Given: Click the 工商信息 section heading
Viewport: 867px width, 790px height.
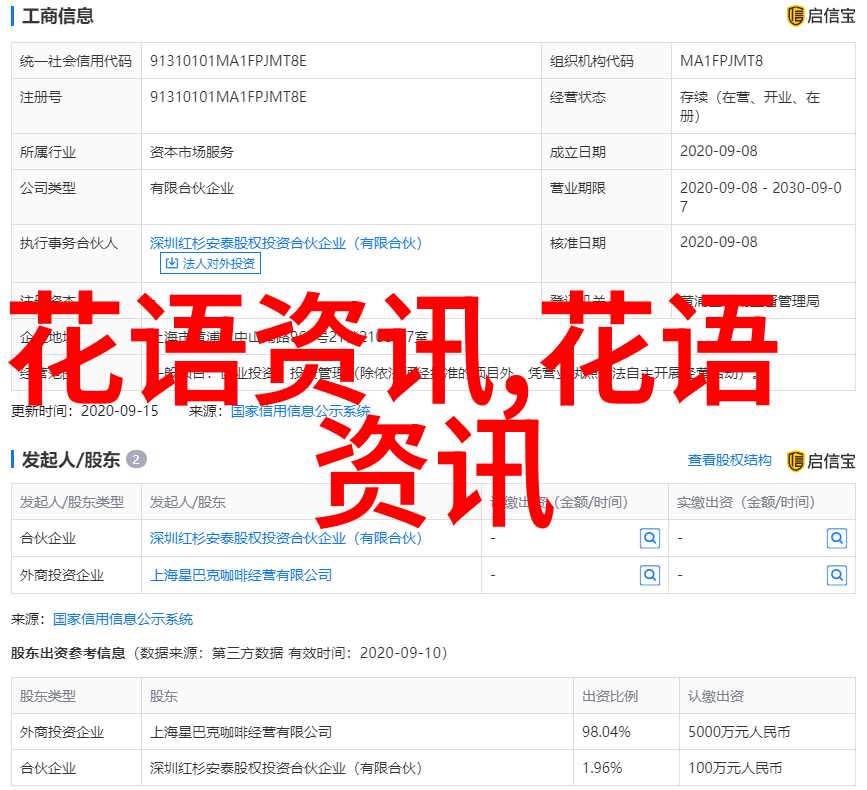Looking at the screenshot, I should pyautogui.click(x=58, y=16).
